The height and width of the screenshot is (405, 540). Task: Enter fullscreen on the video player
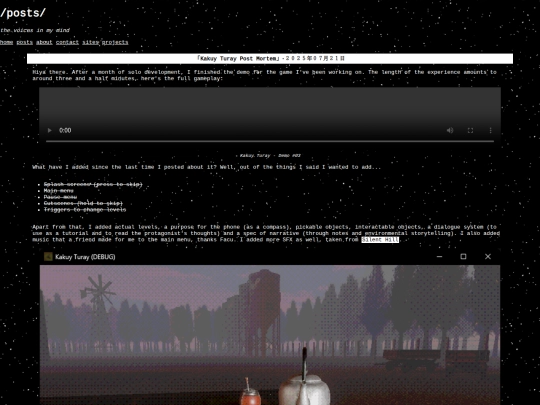(x=470, y=130)
